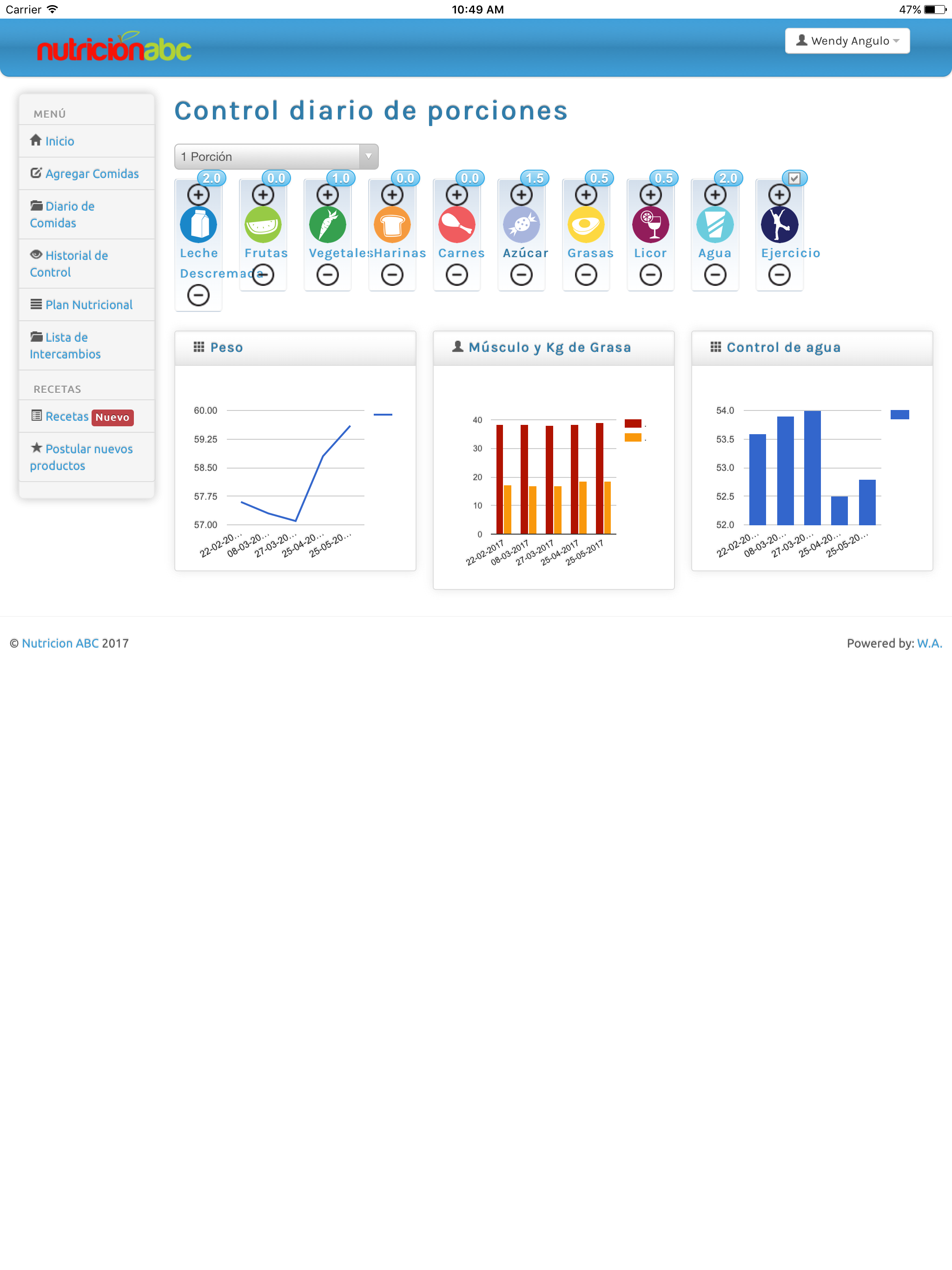Tap the water glass Agua icon

click(715, 225)
